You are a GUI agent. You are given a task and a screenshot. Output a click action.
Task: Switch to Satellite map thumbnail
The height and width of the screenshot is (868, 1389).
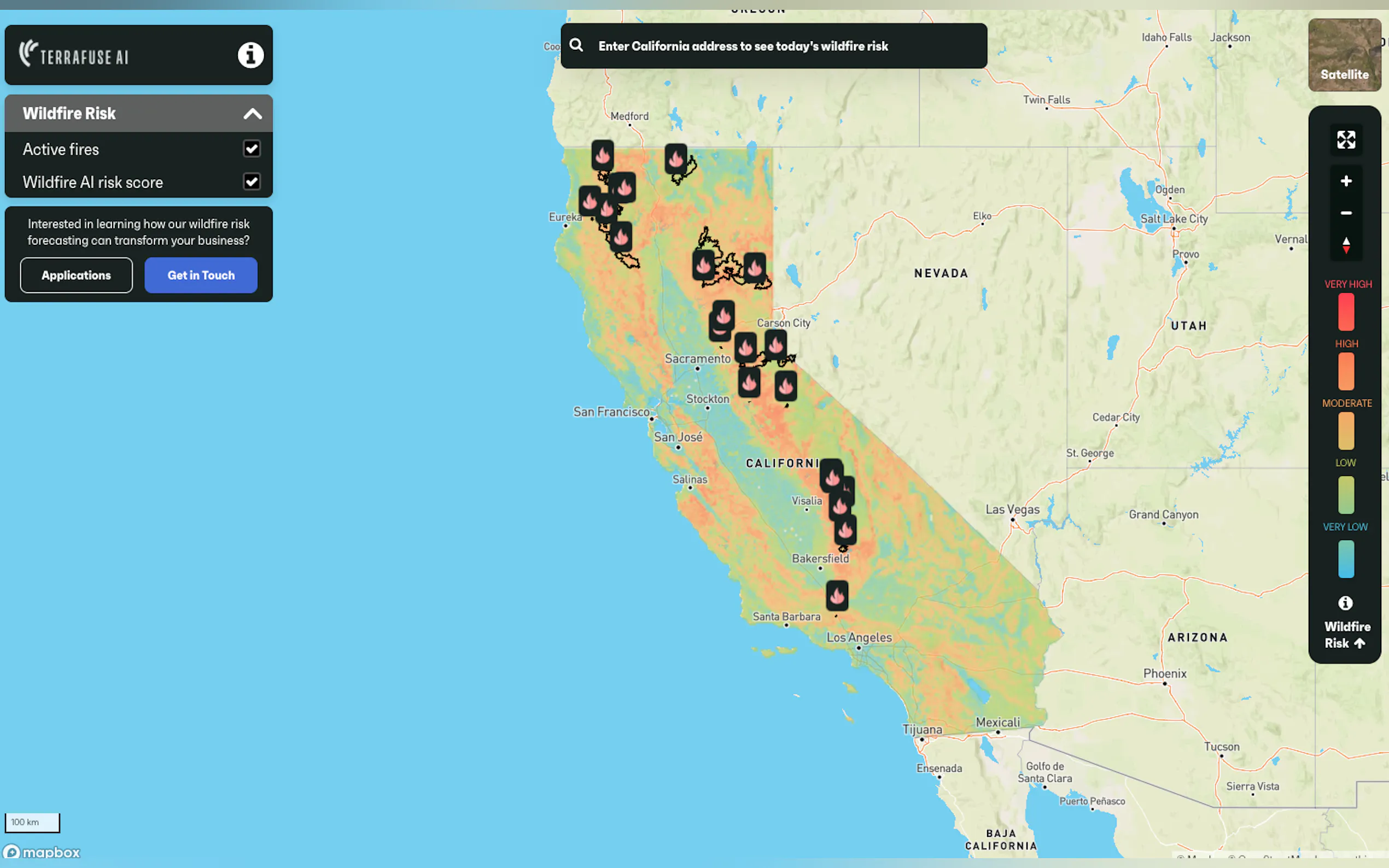coord(1344,55)
